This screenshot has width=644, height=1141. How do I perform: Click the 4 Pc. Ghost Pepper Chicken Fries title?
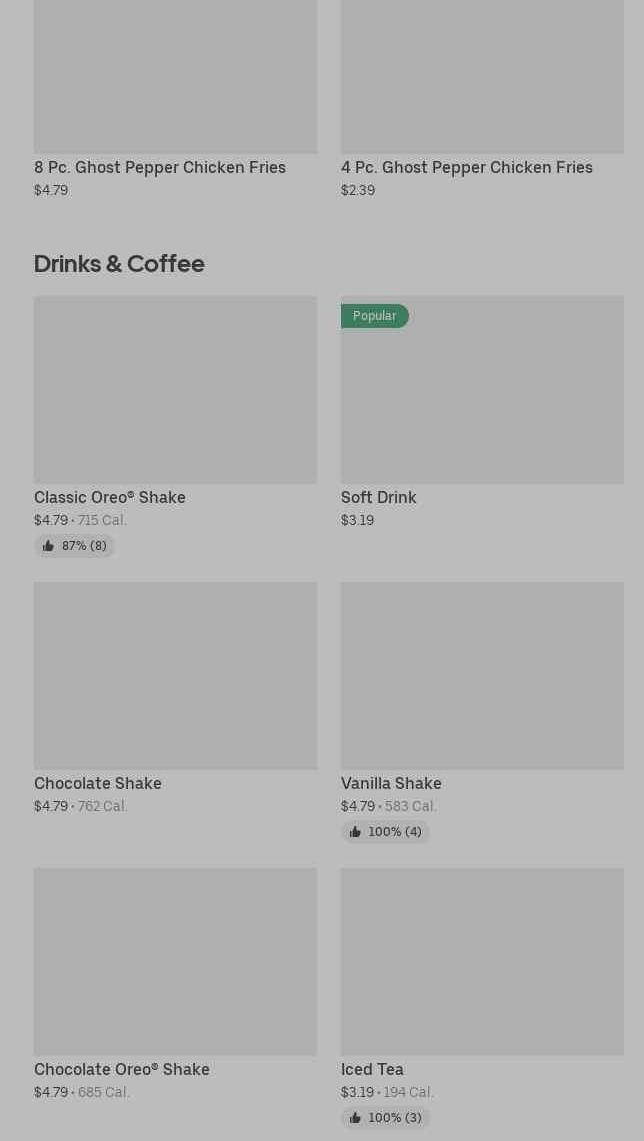[x=467, y=167]
